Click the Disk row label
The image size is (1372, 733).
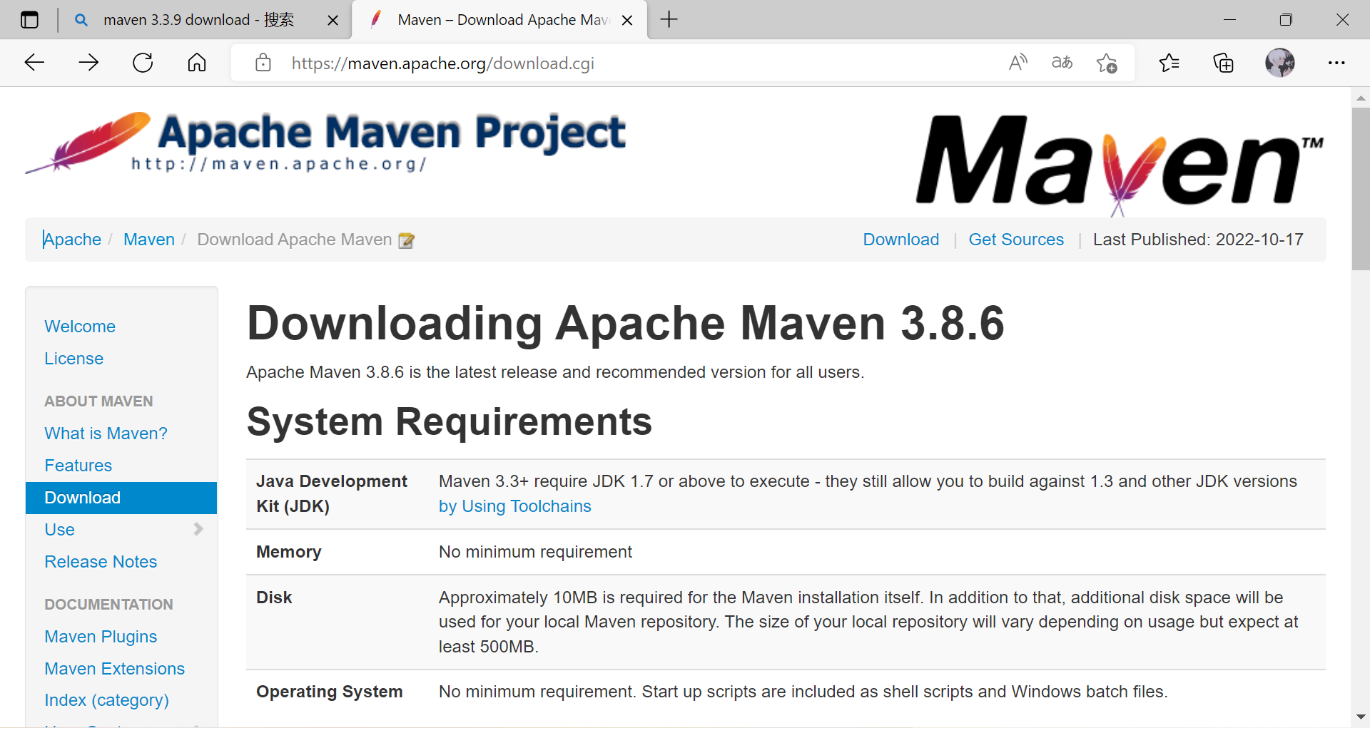[x=274, y=597]
